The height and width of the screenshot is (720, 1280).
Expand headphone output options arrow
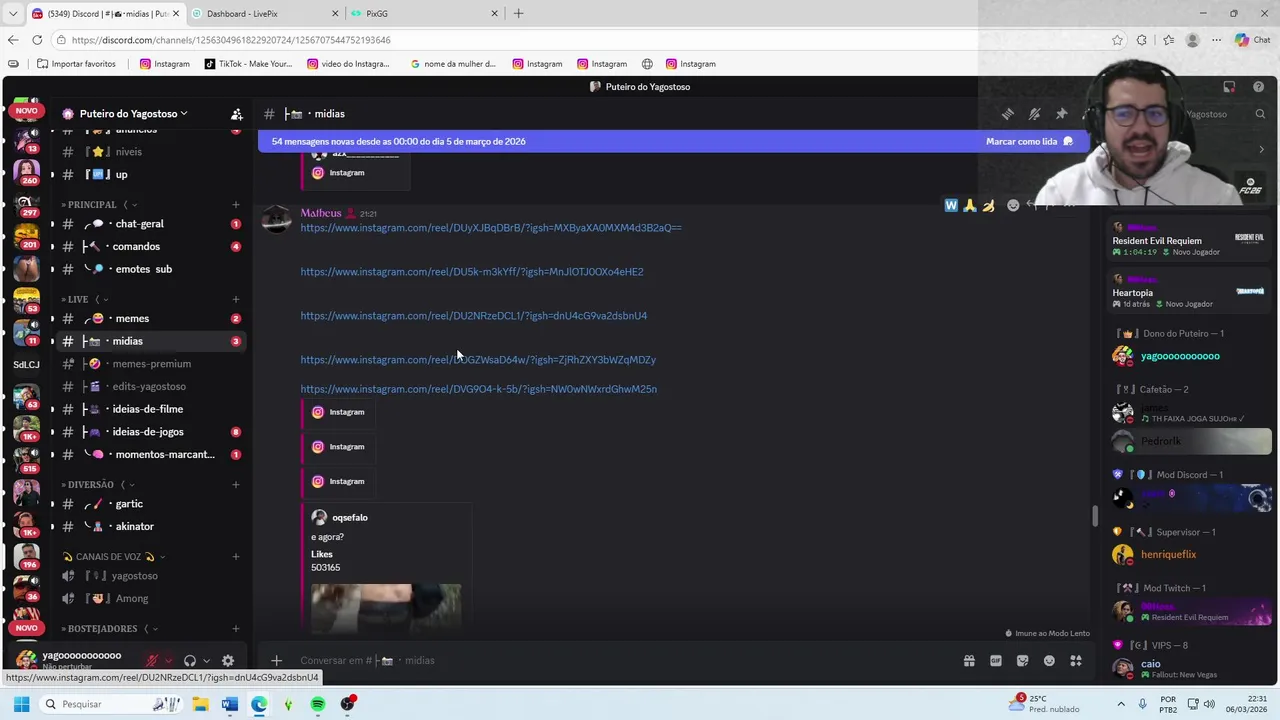click(206, 661)
